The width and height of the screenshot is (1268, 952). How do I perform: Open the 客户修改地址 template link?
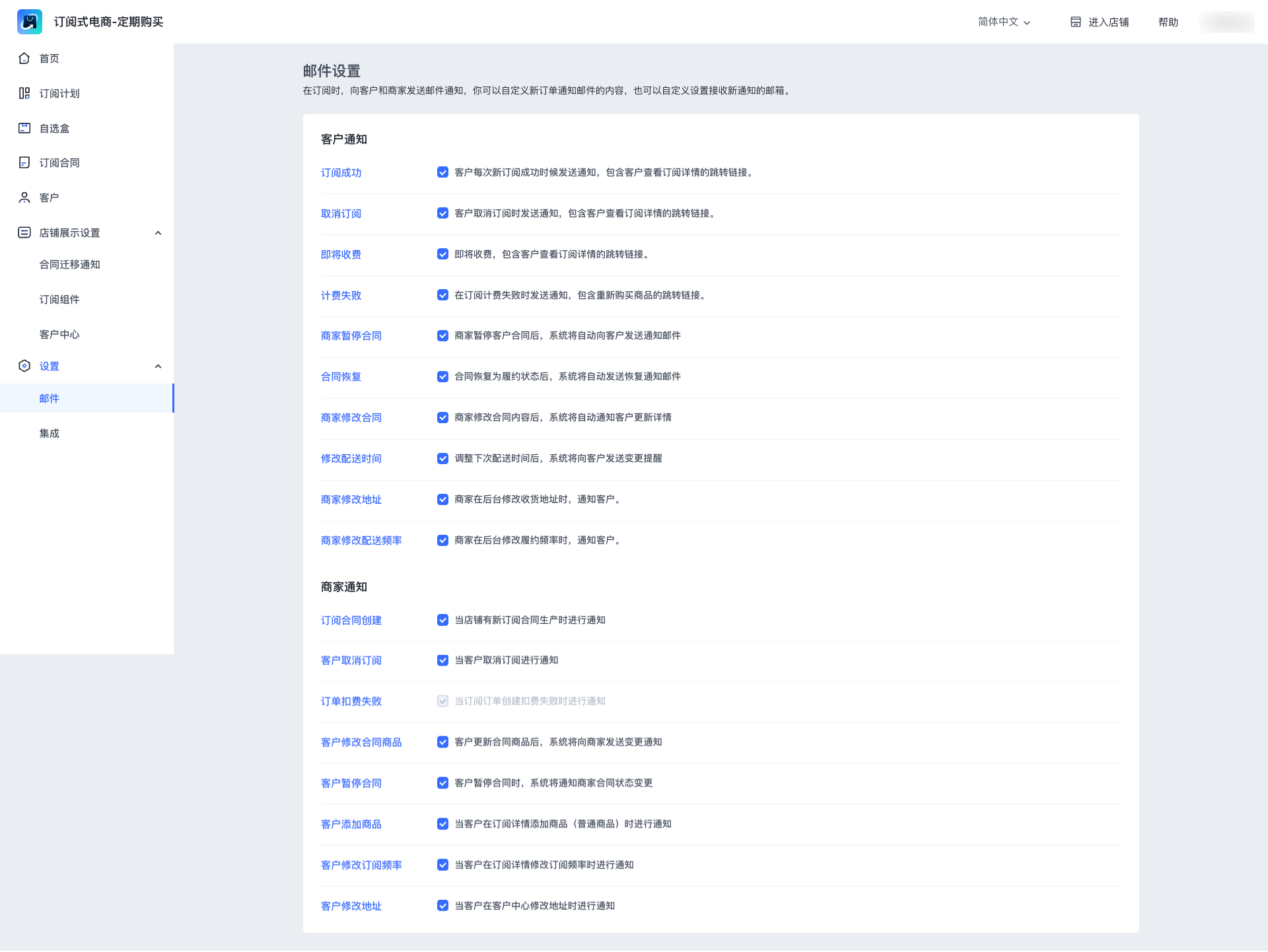pyautogui.click(x=351, y=906)
